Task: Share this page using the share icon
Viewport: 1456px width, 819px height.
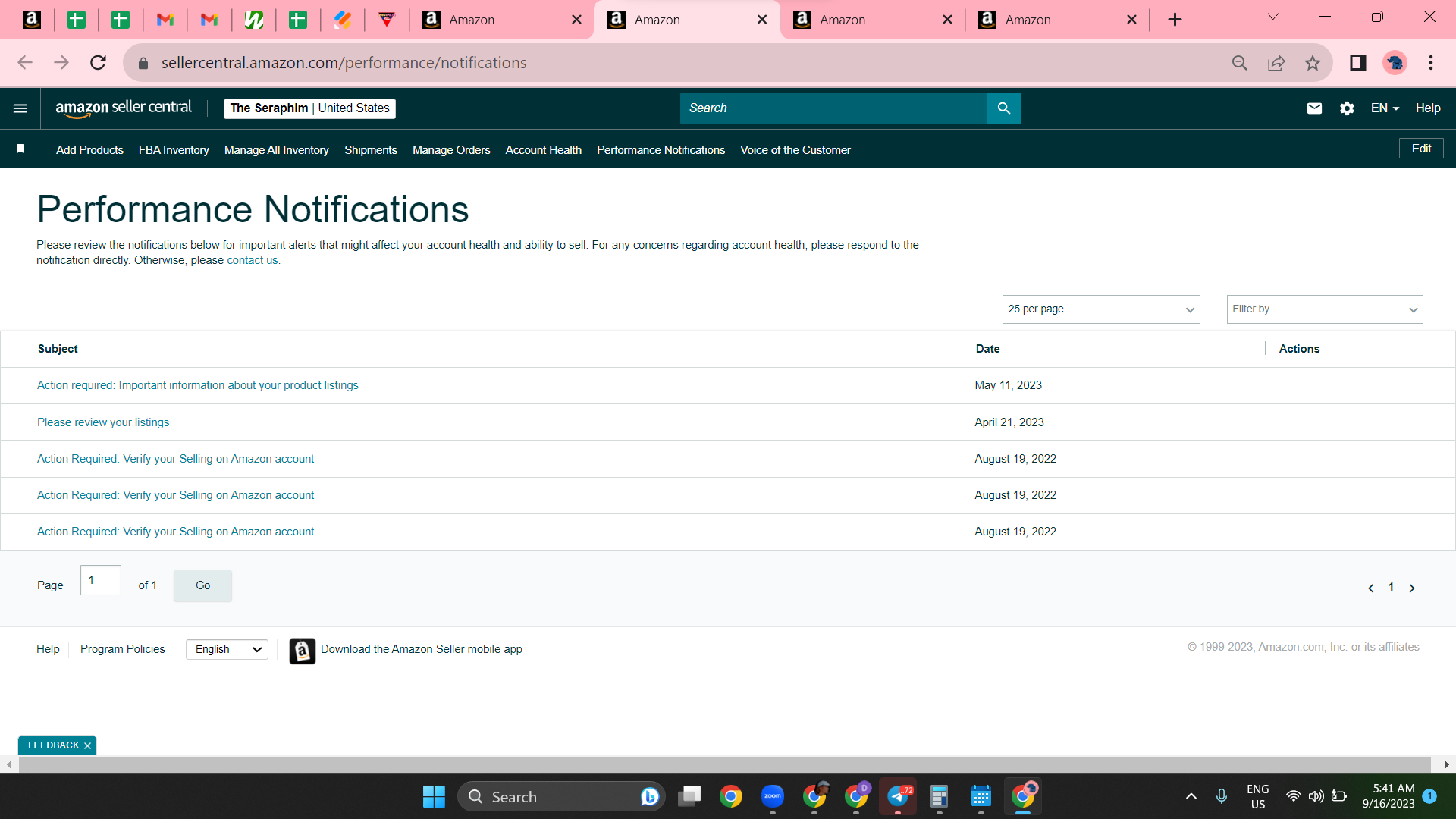Action: point(1276,63)
